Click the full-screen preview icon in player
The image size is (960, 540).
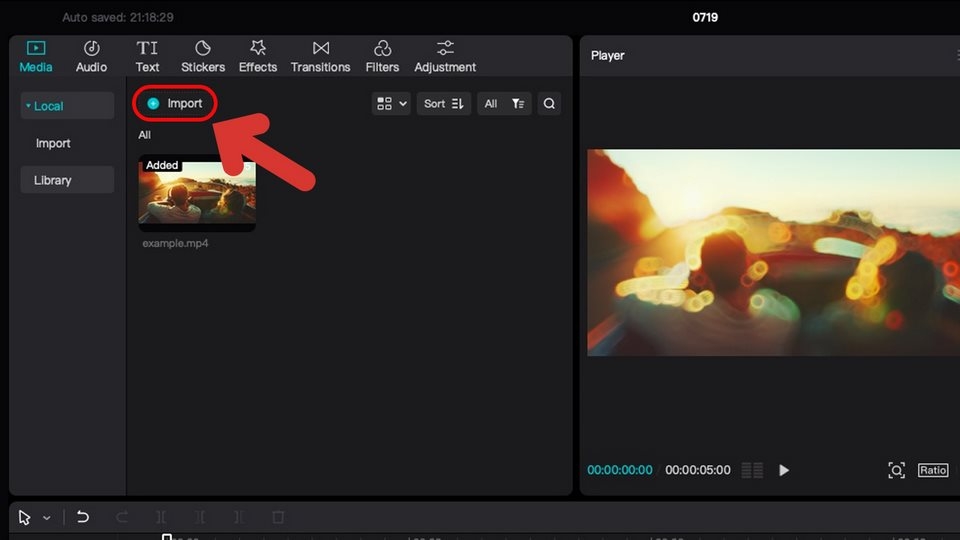pos(896,470)
